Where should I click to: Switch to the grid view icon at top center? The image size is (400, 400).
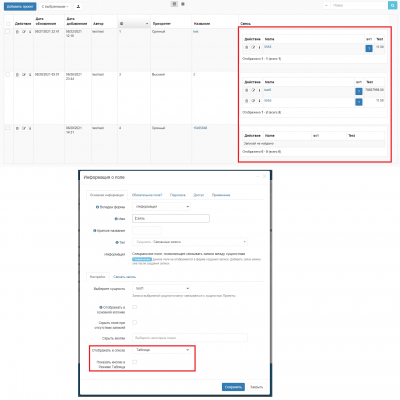(x=174, y=4)
